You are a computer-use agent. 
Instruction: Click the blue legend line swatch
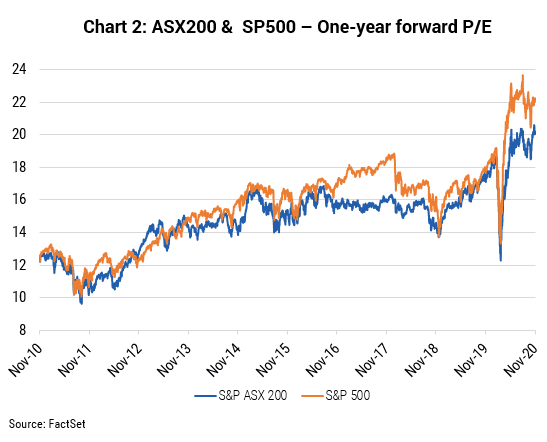click(x=205, y=396)
